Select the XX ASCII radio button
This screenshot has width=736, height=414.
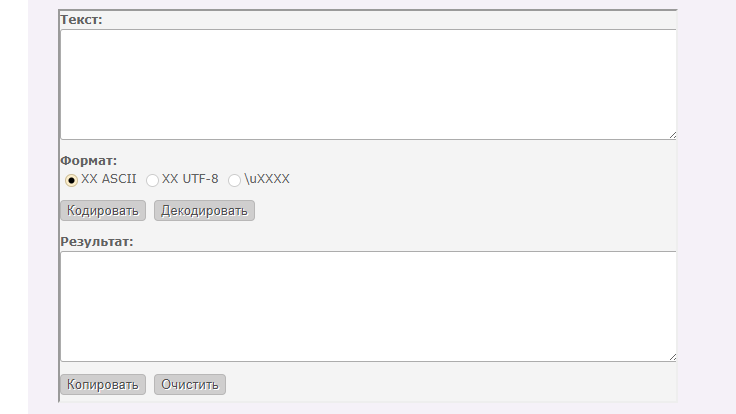[71, 180]
